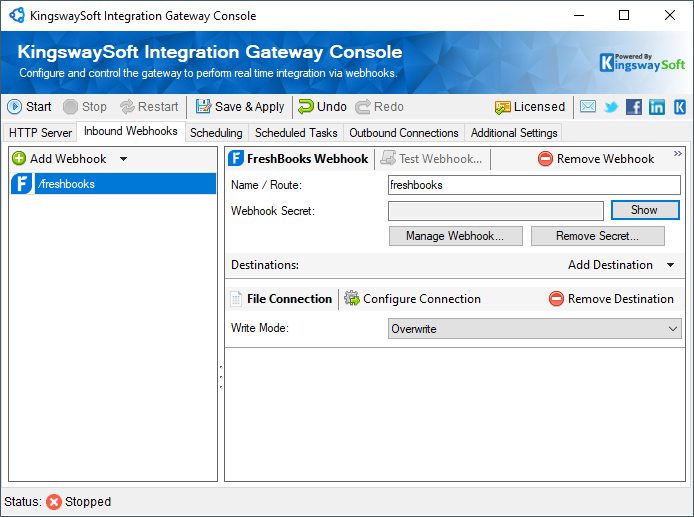Open the Add Destination dropdown

[621, 265]
